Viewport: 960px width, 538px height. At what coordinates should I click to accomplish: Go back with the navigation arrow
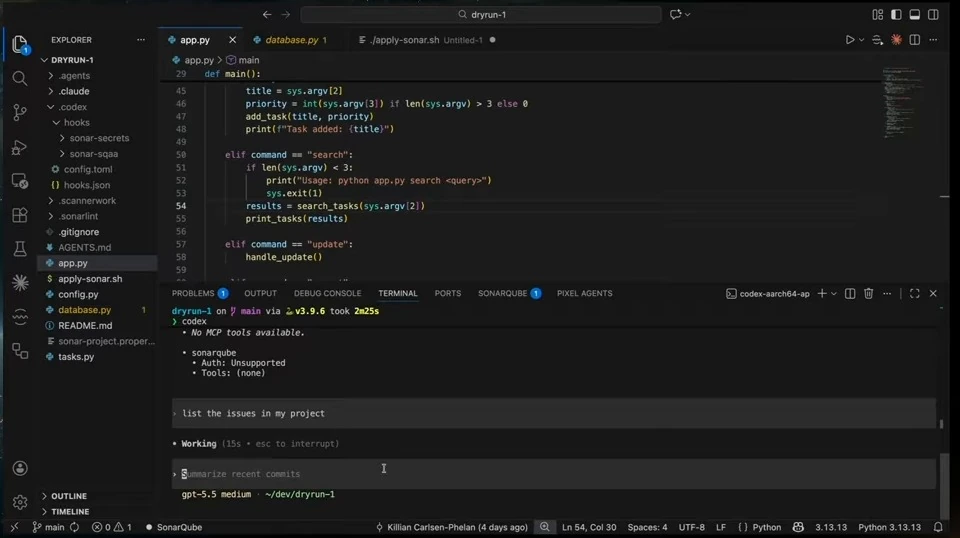[x=267, y=14]
